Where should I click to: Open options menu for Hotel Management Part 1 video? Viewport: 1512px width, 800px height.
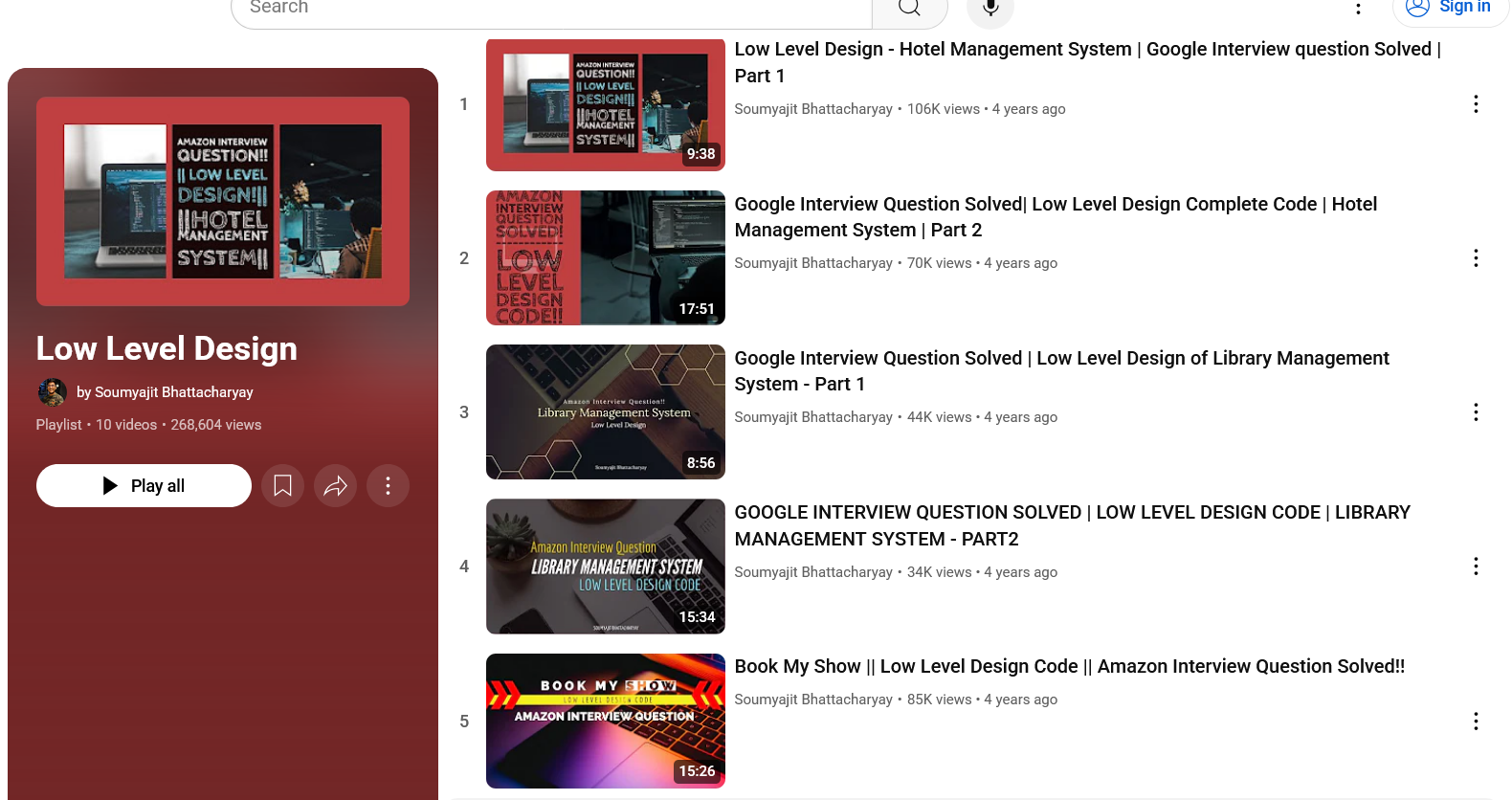(1476, 104)
